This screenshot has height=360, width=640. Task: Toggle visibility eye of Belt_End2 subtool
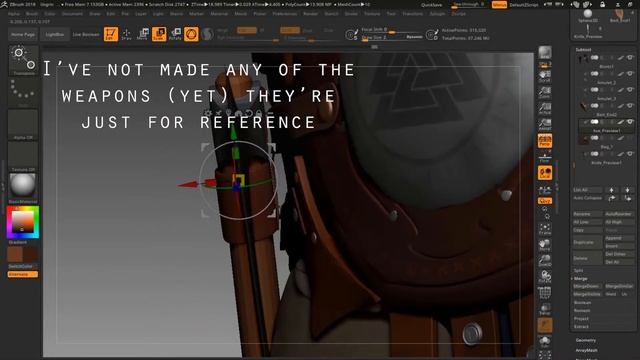pos(630,106)
